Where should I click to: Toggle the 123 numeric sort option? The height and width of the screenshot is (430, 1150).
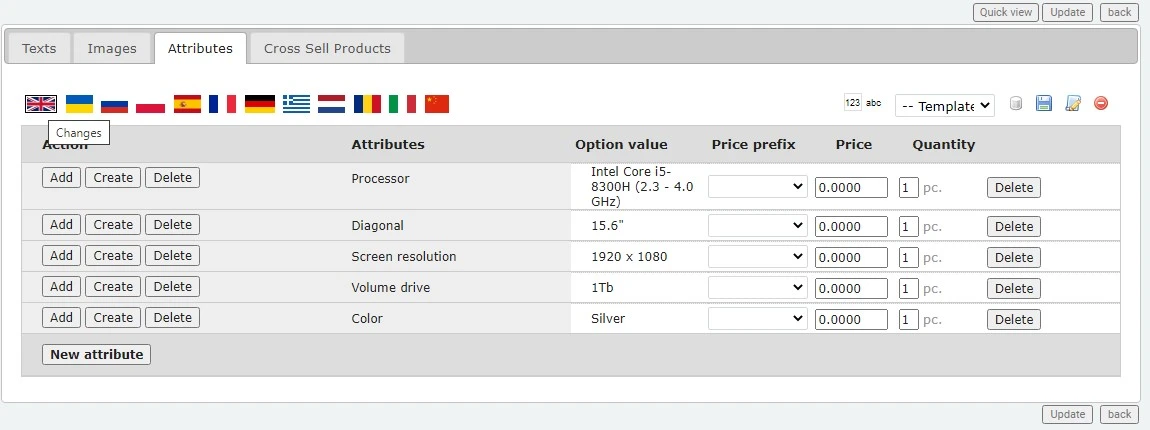[852, 103]
